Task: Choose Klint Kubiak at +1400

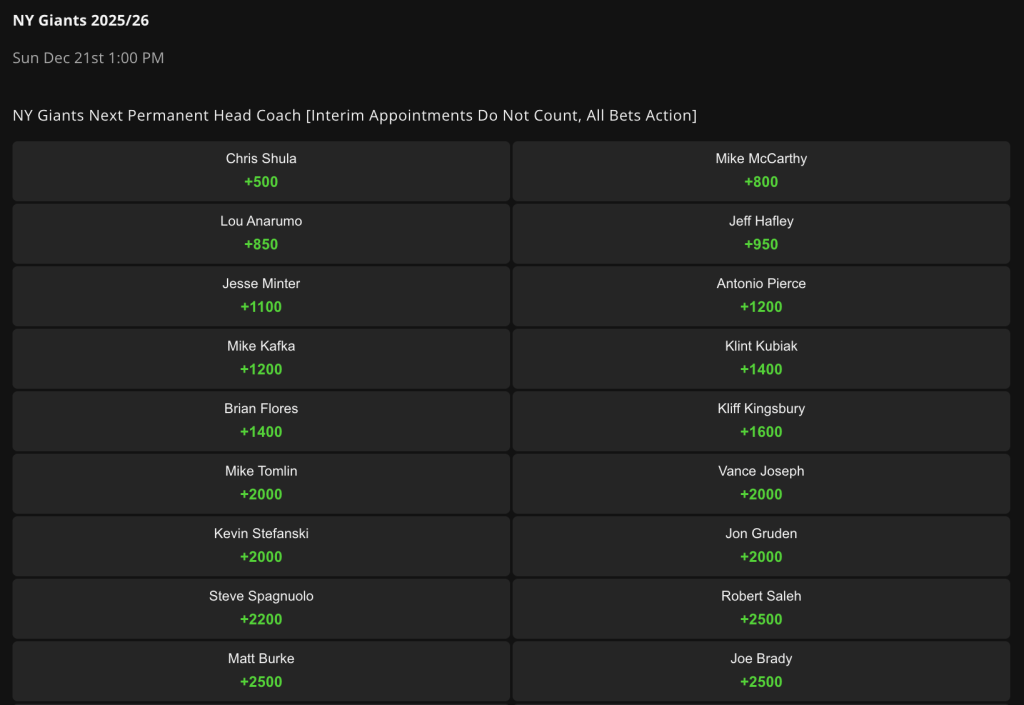Action: 761,358
